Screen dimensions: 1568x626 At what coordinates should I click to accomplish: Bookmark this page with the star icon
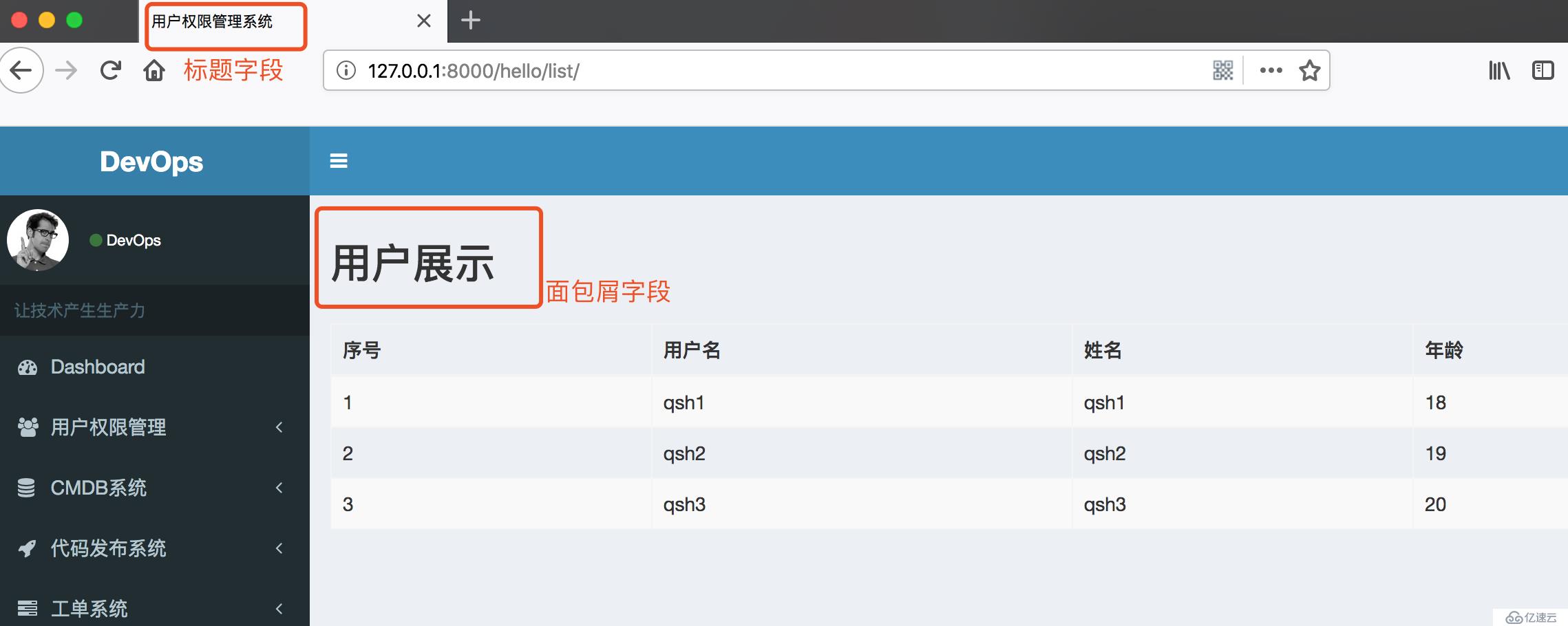(1310, 70)
